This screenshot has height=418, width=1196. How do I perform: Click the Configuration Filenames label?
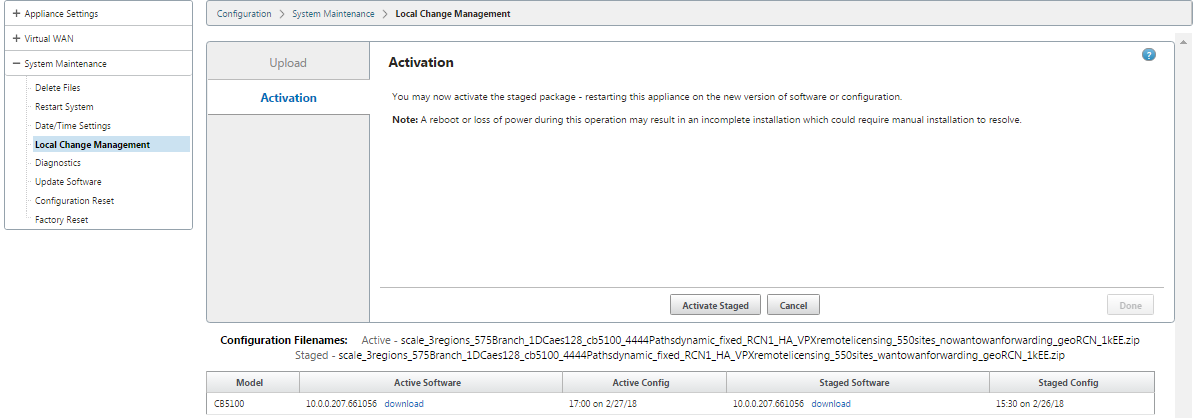click(284, 339)
